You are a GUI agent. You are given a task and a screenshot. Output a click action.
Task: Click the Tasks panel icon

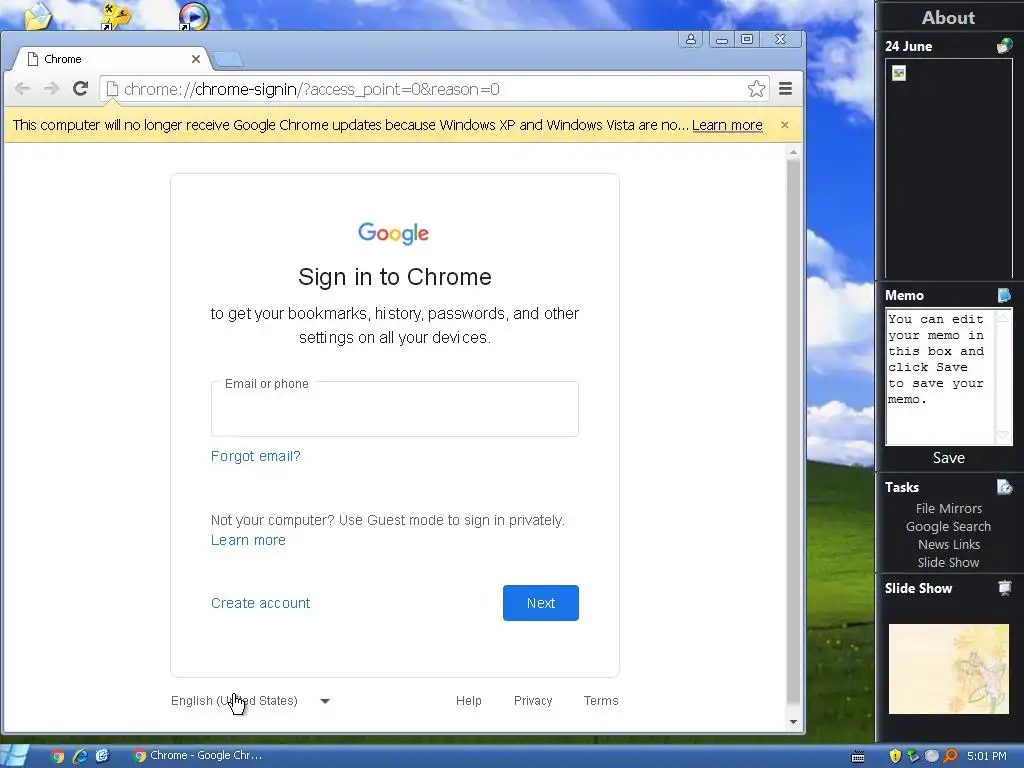click(1004, 487)
